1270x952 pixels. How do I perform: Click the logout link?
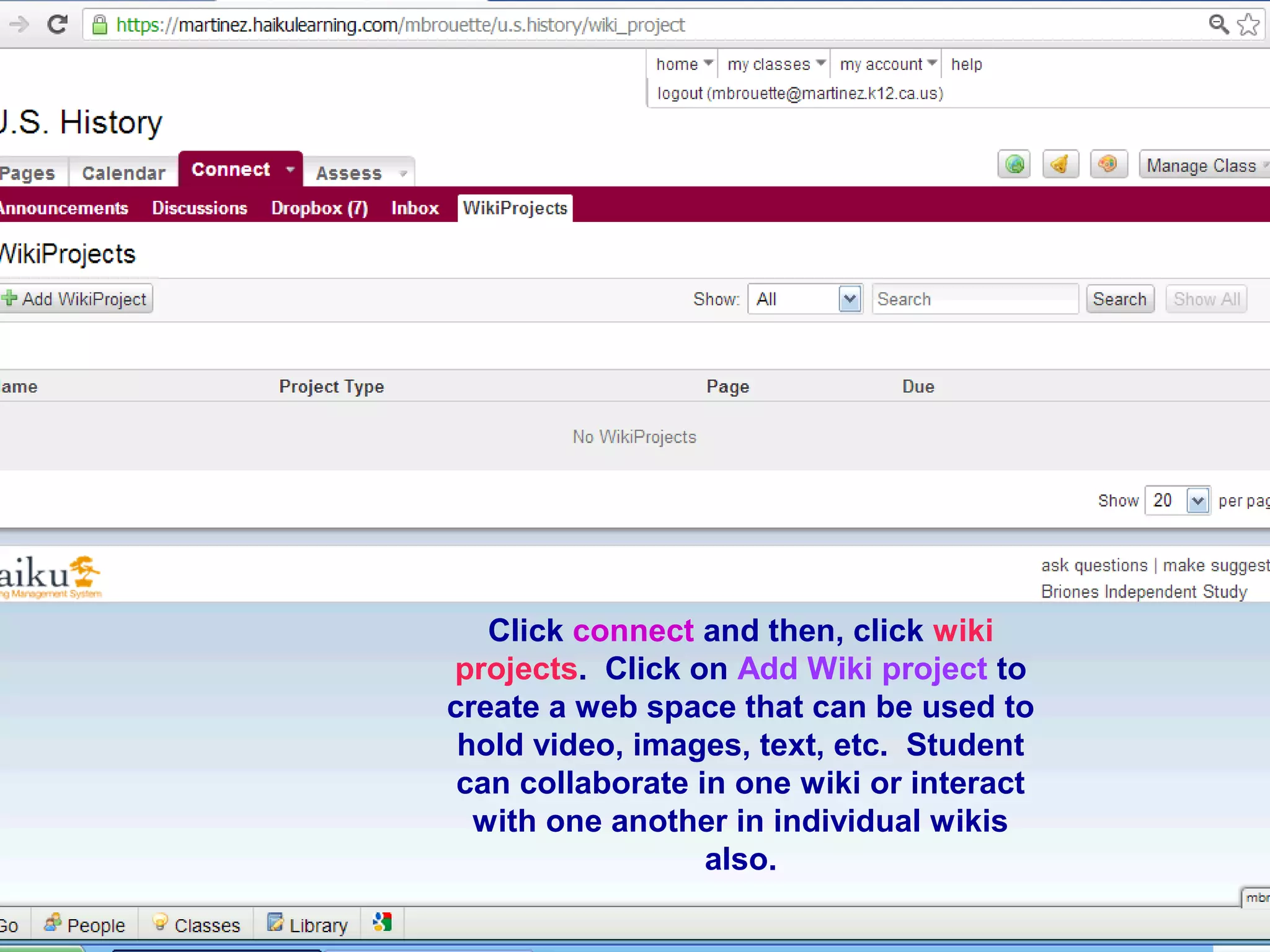coord(800,93)
